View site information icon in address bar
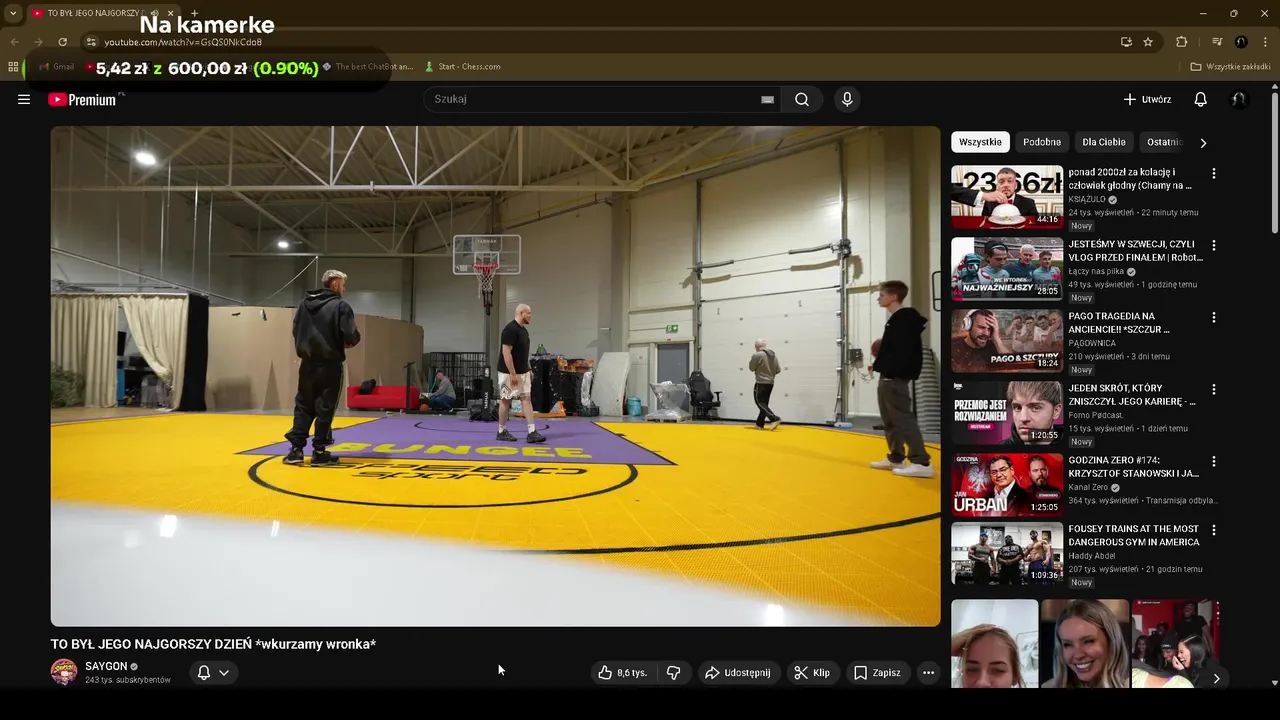1280x720 pixels. click(x=91, y=42)
